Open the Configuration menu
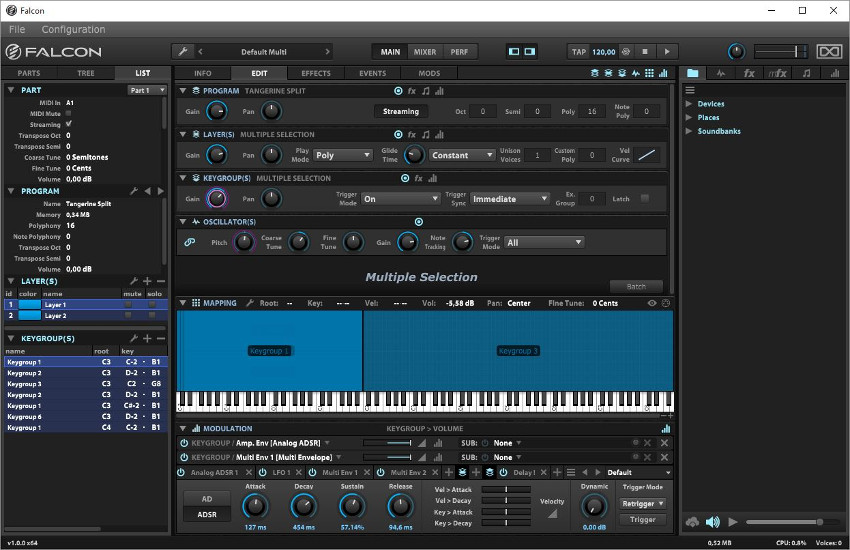The width and height of the screenshot is (850, 550). click(73, 29)
